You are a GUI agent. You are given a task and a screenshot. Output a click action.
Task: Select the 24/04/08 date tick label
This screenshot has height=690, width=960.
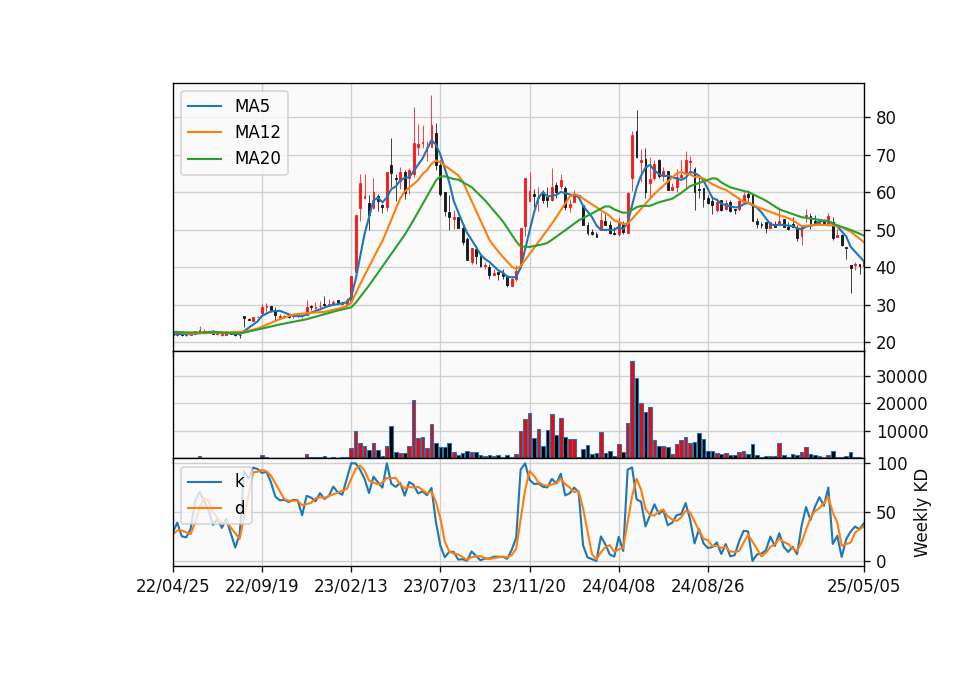tap(618, 587)
